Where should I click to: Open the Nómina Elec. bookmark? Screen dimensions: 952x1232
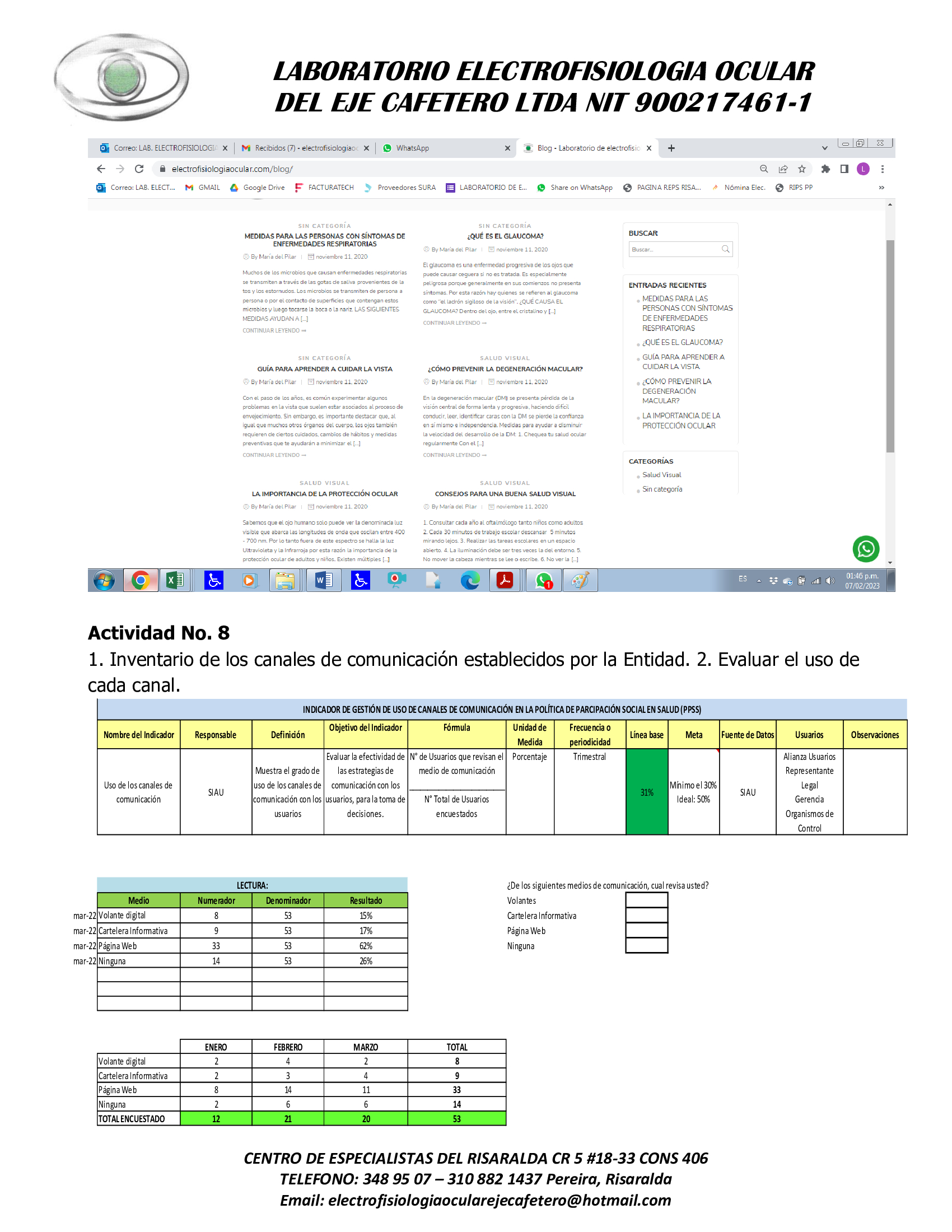738,187
